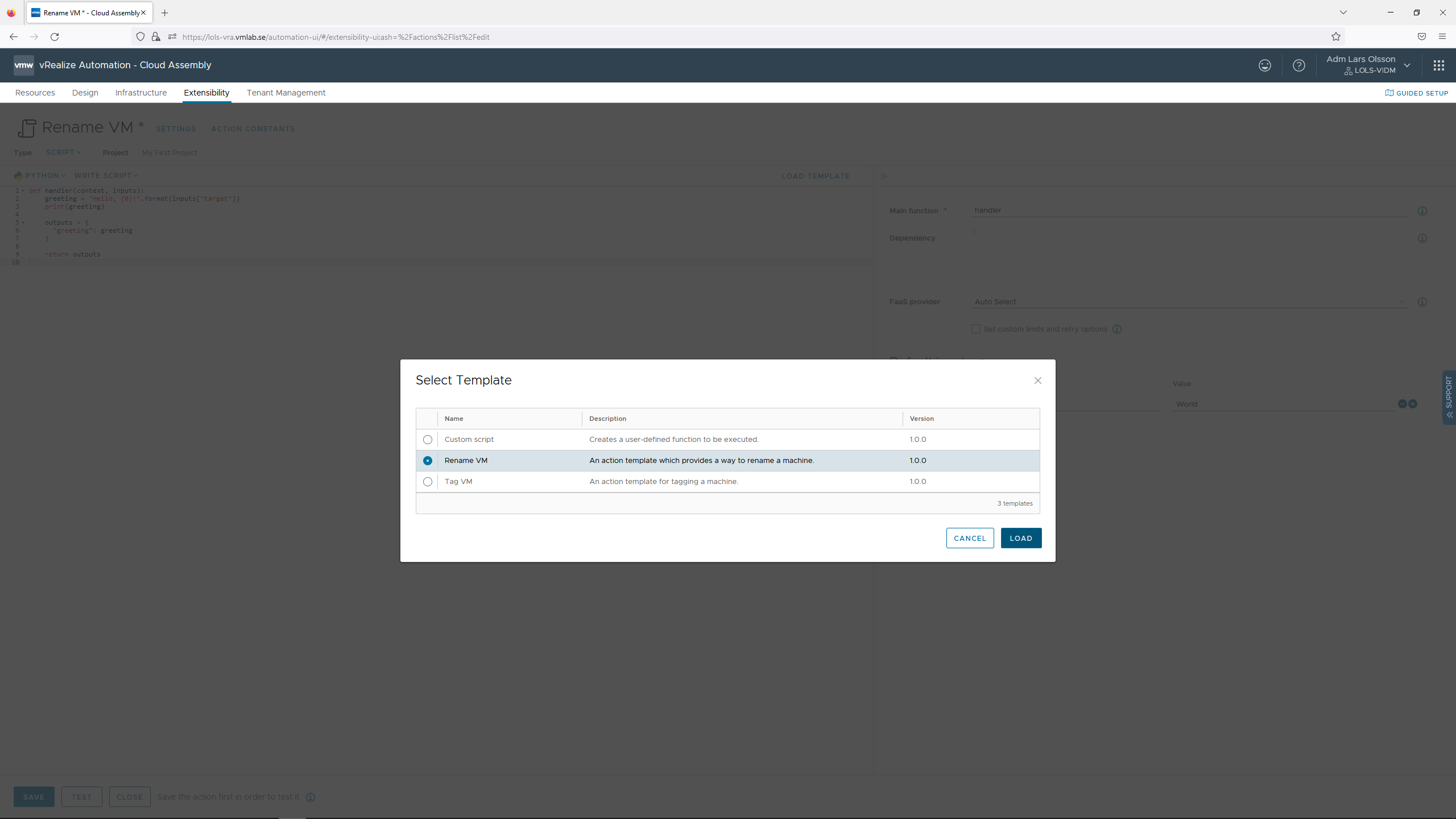The width and height of the screenshot is (1456, 819).
Task: Collapse the right properties panel chevron
Action: point(884,176)
